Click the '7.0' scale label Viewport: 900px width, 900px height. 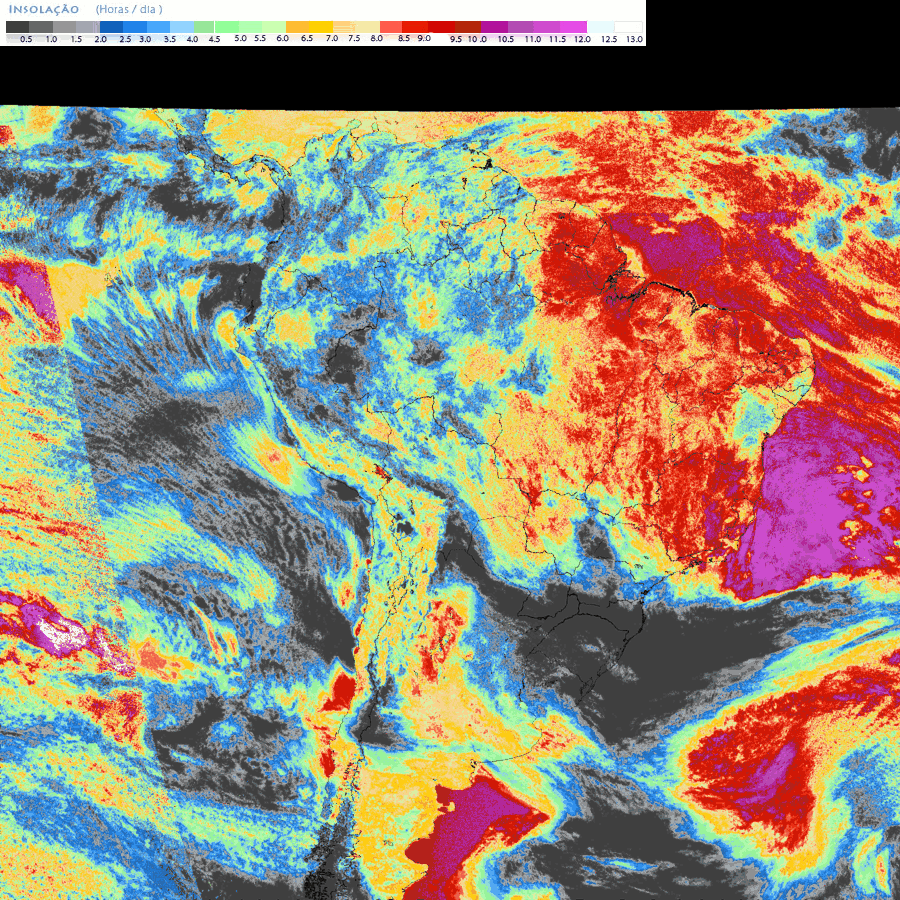332,38
